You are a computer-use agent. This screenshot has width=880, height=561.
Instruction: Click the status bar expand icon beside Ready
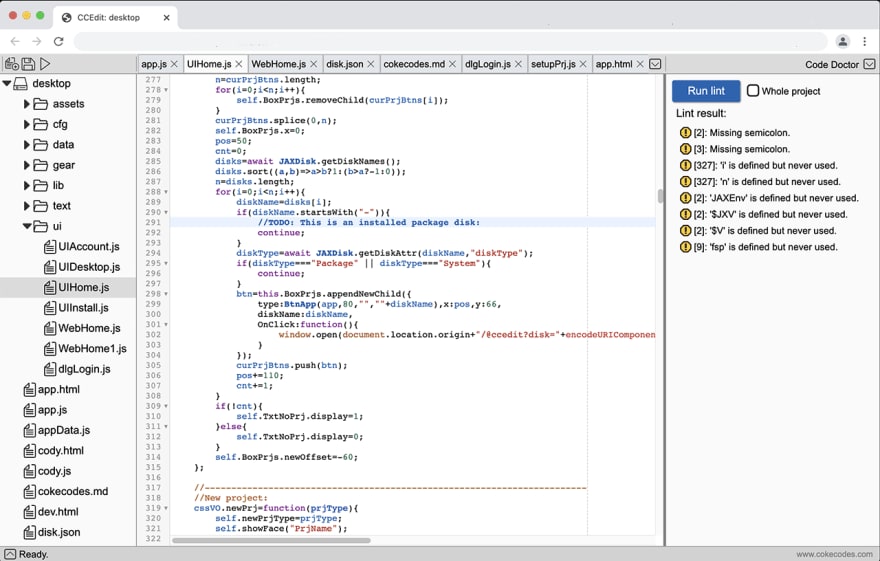click(x=10, y=554)
